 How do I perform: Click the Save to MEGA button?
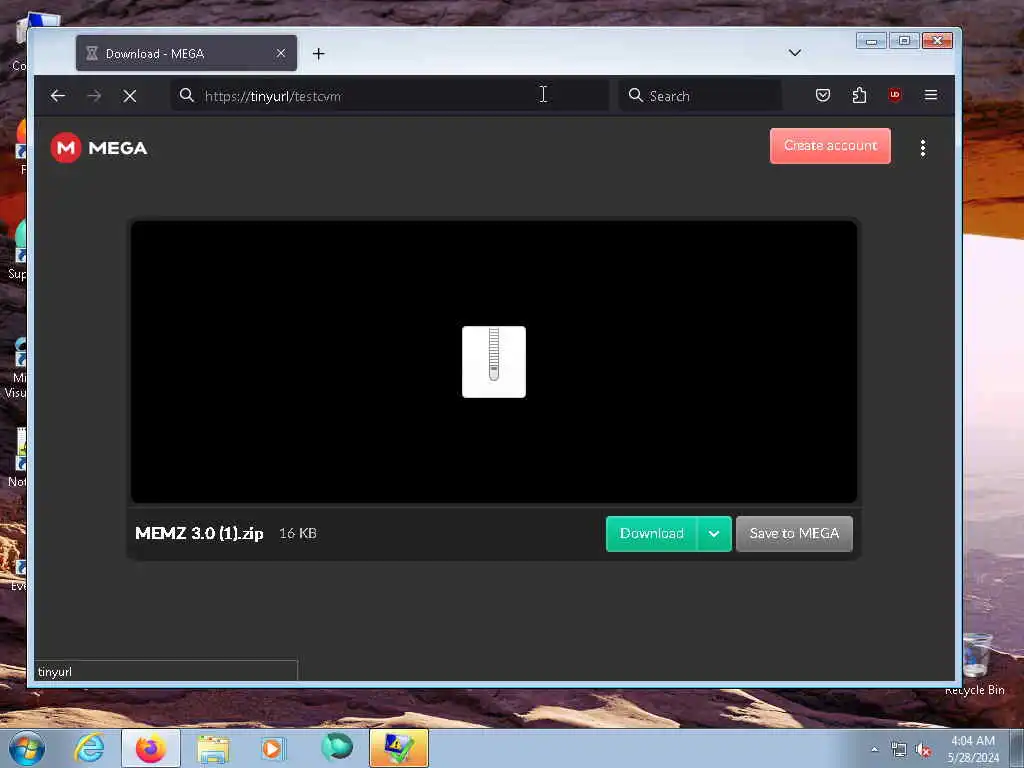(794, 534)
